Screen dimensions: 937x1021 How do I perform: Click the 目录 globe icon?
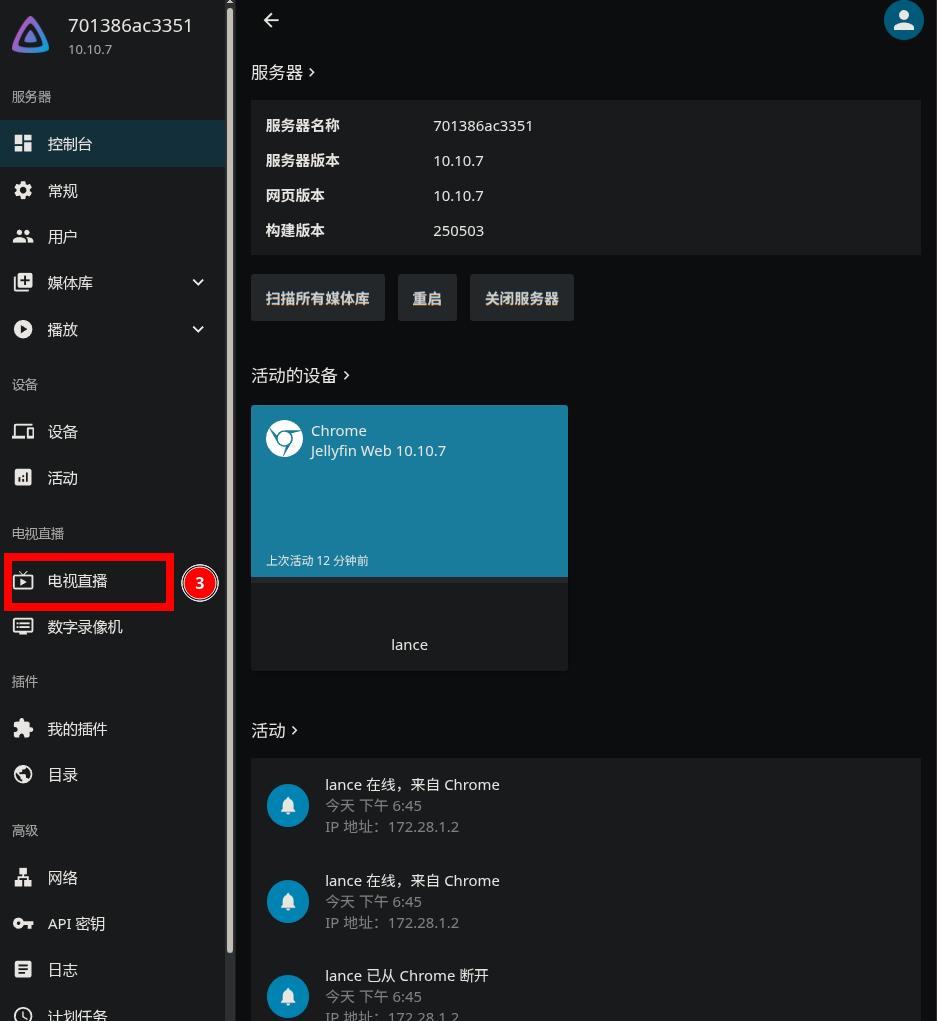pyautogui.click(x=23, y=774)
